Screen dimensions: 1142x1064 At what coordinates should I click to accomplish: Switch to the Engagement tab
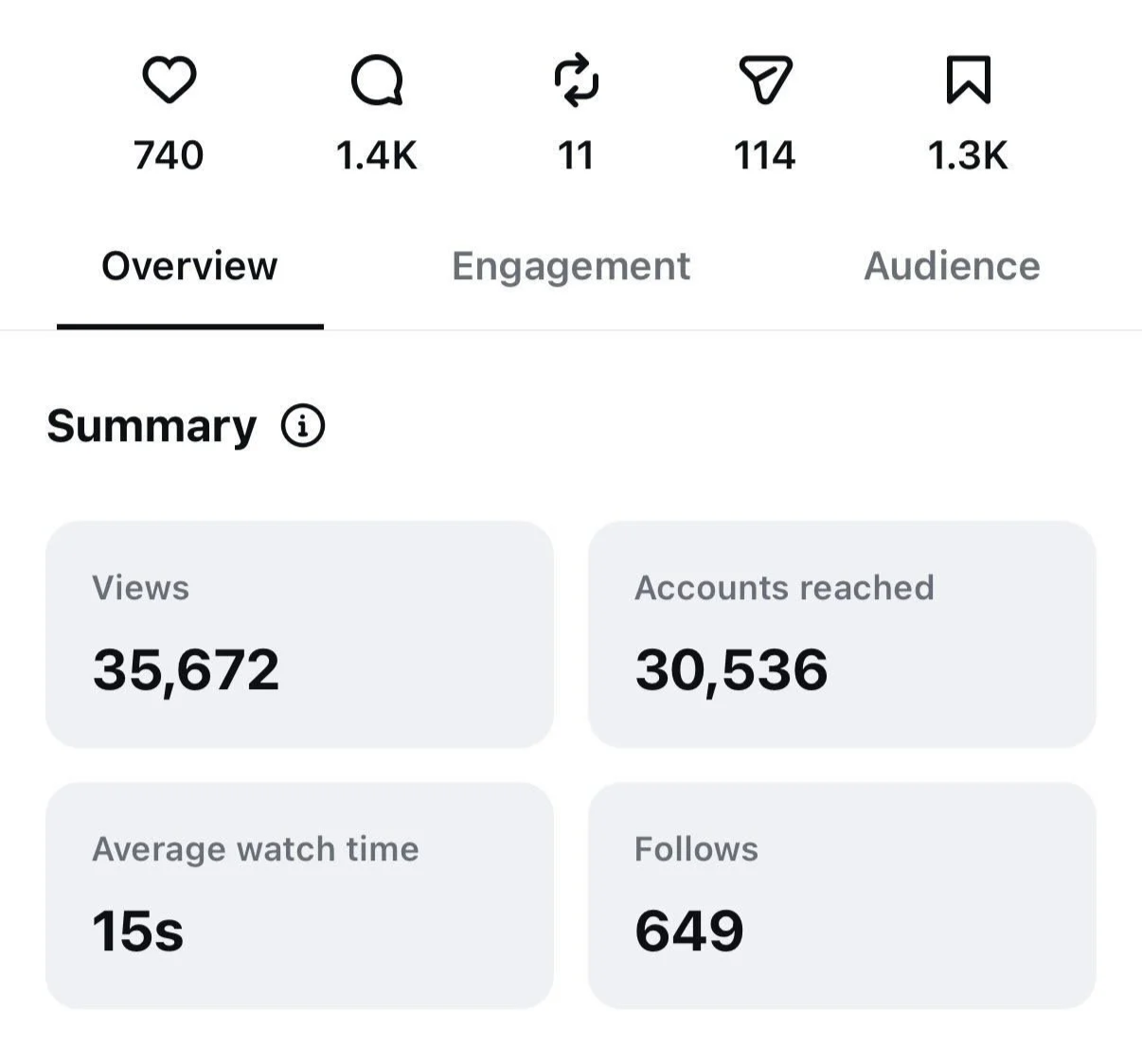coord(571,266)
